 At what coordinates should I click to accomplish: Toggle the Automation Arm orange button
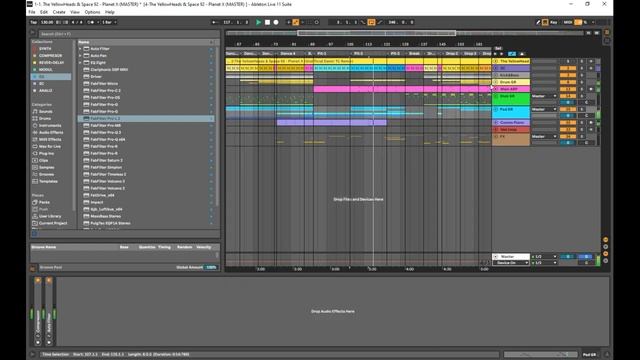coord(296,22)
